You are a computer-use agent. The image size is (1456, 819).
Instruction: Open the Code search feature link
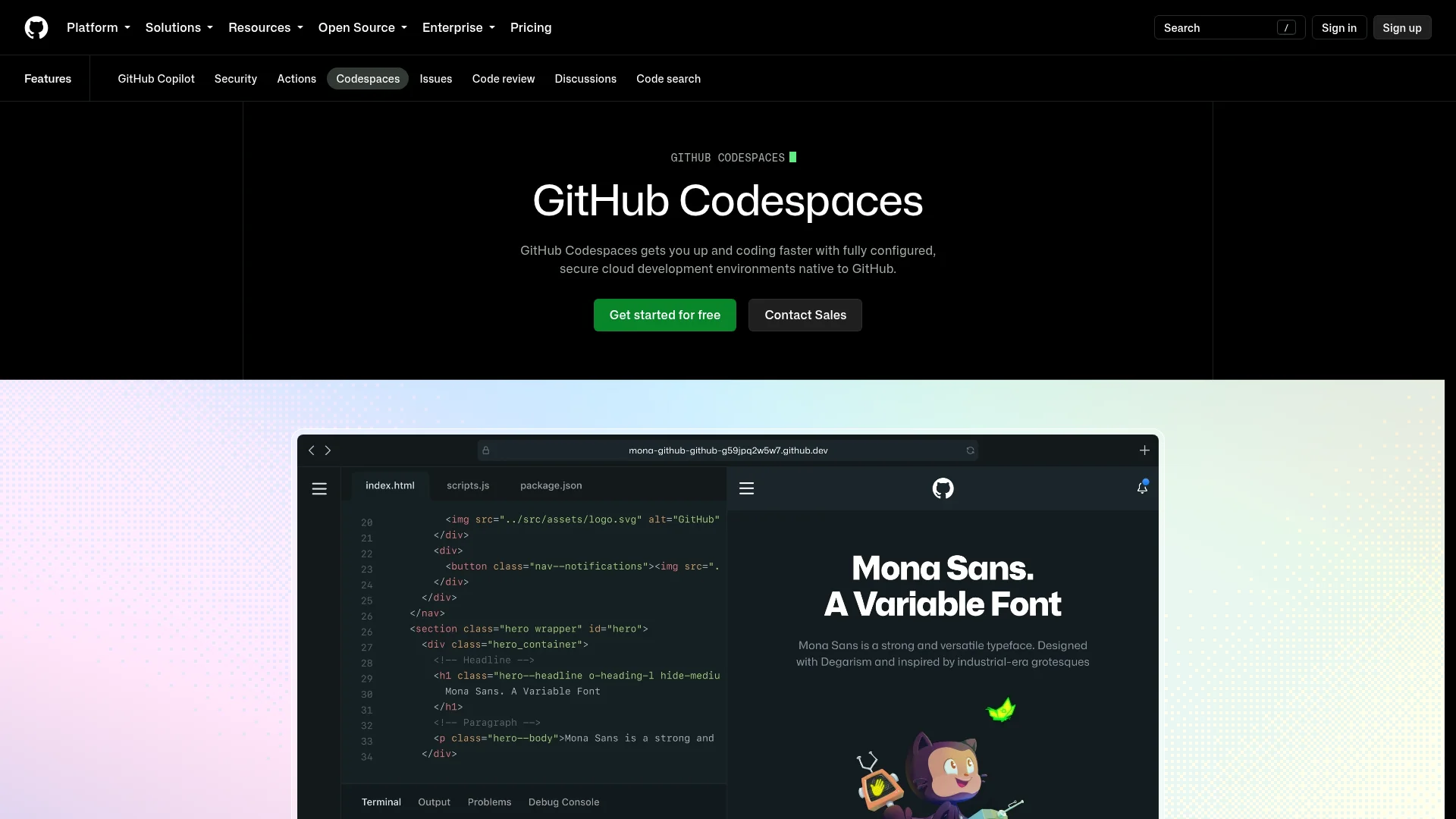(x=669, y=79)
